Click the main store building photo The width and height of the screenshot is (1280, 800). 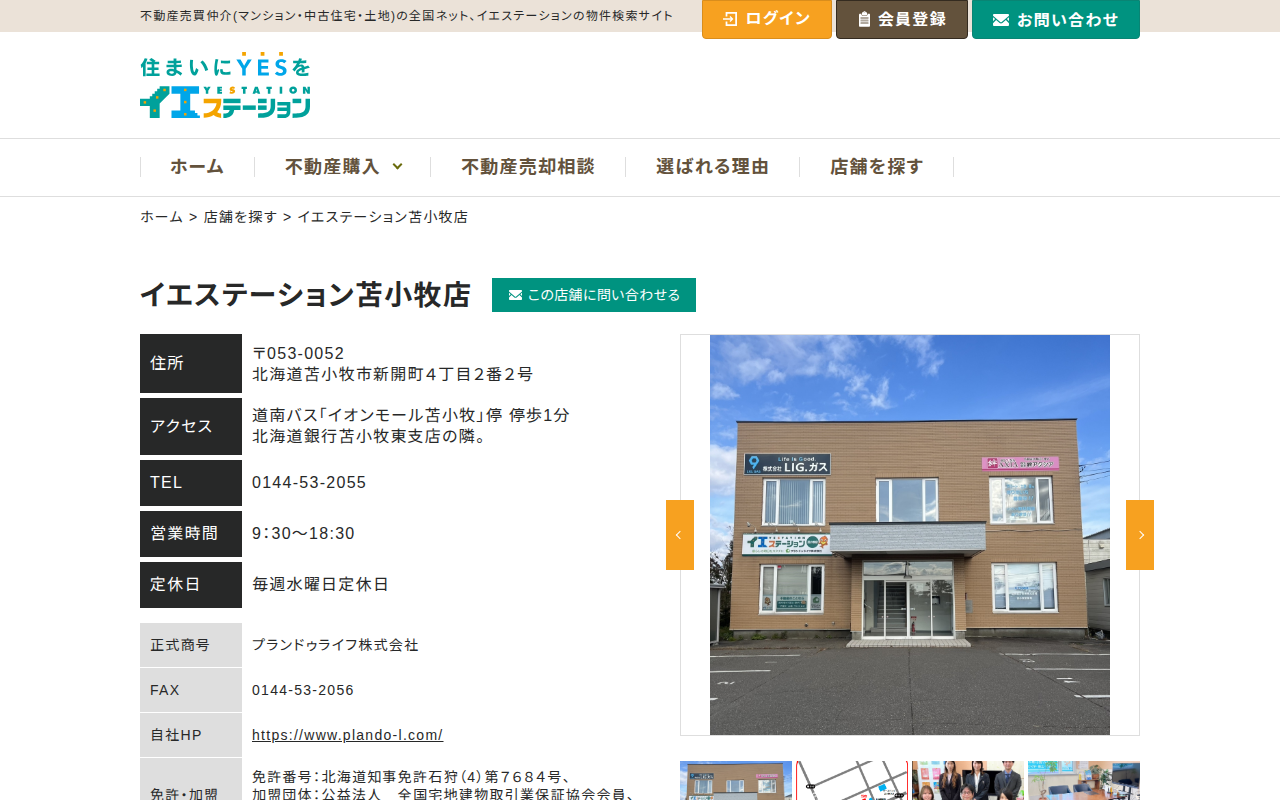910,535
